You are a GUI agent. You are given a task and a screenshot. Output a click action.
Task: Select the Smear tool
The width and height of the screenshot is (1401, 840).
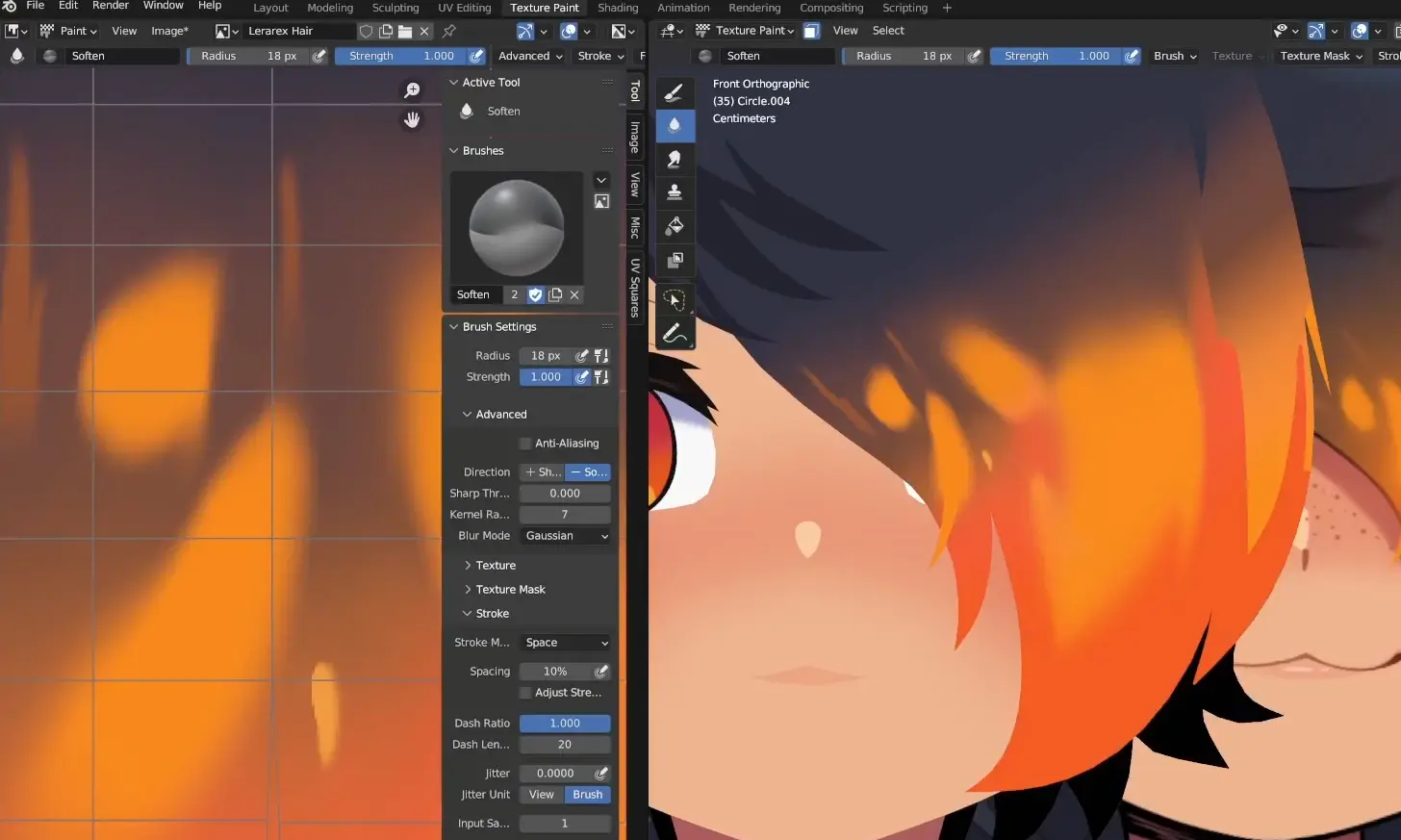[675, 159]
